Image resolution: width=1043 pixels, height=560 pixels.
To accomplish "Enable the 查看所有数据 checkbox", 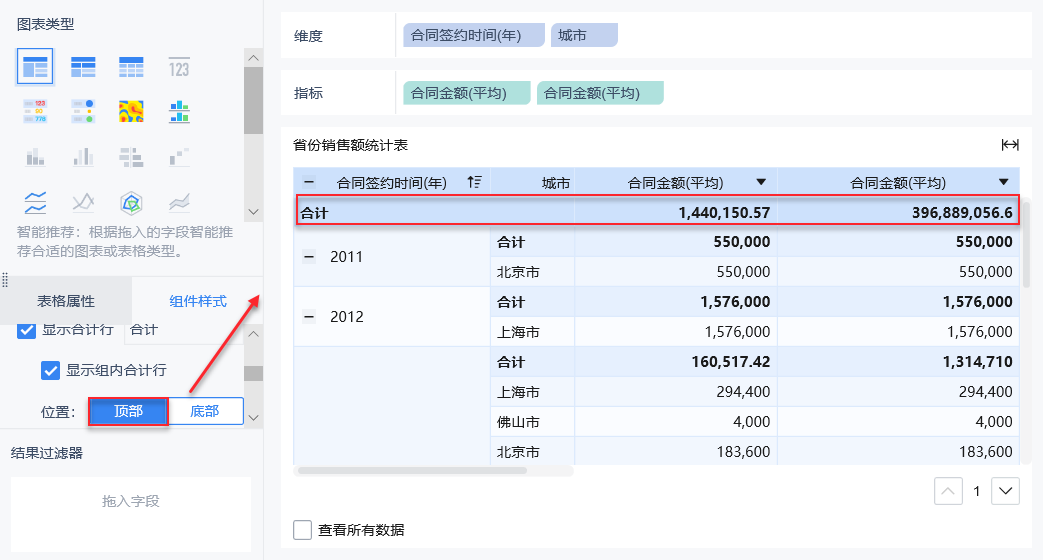I will (x=302, y=530).
